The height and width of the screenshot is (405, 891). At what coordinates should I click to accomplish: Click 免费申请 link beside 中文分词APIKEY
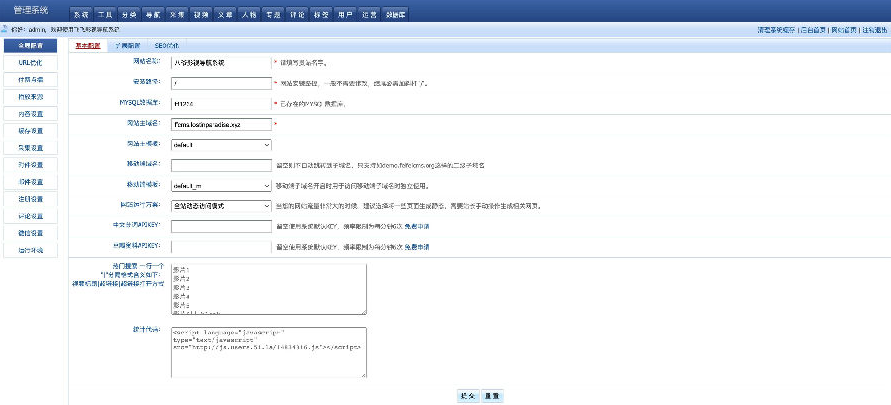point(417,226)
